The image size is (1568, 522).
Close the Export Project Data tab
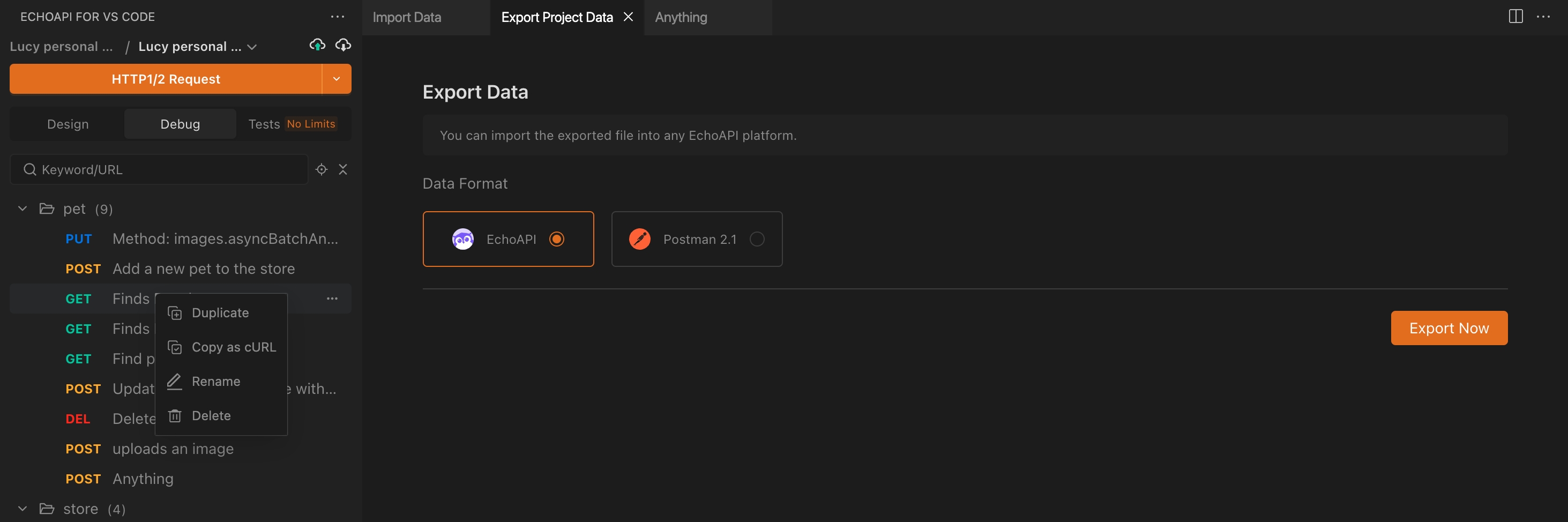click(628, 17)
